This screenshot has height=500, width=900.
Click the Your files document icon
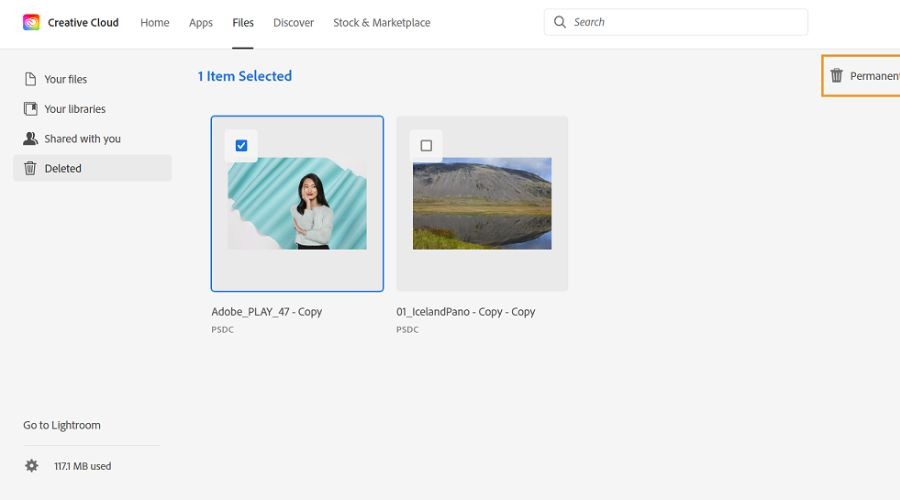pos(30,79)
